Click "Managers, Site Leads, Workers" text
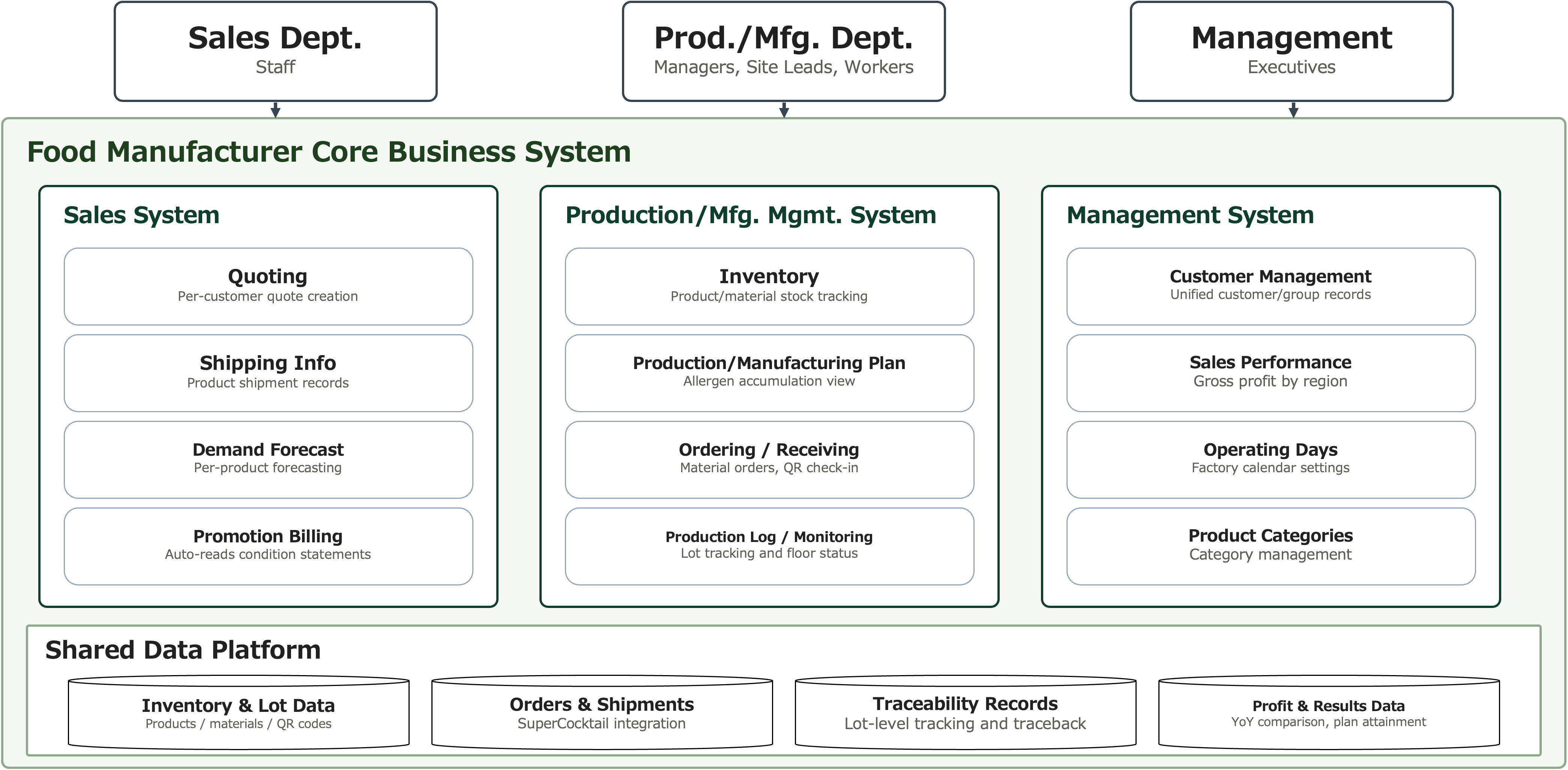The image size is (1568, 770). (783, 67)
